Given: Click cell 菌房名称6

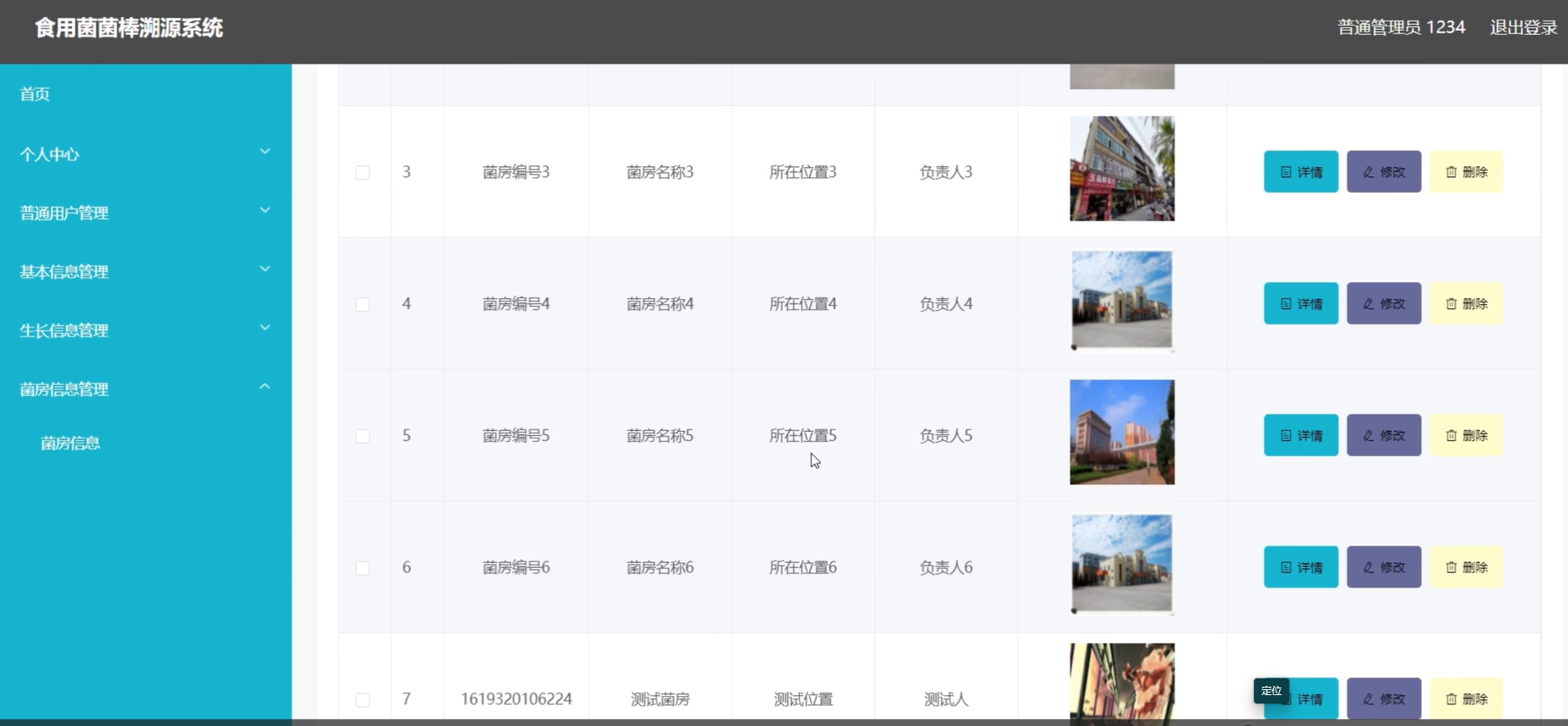Looking at the screenshot, I should (660, 568).
